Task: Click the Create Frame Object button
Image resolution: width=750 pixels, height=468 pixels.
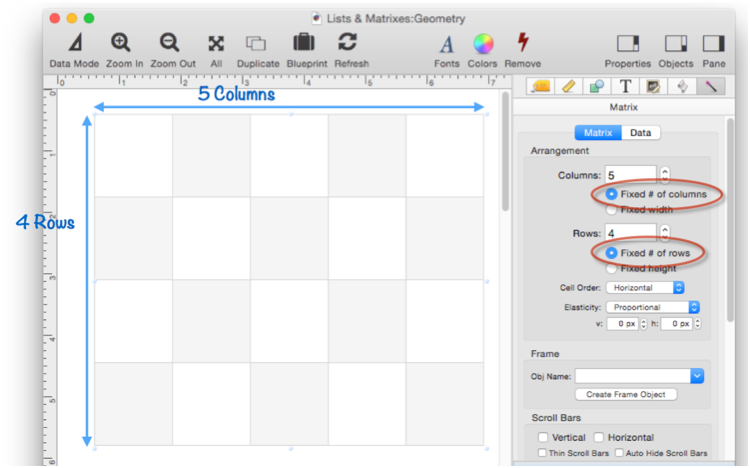Action: 626,394
